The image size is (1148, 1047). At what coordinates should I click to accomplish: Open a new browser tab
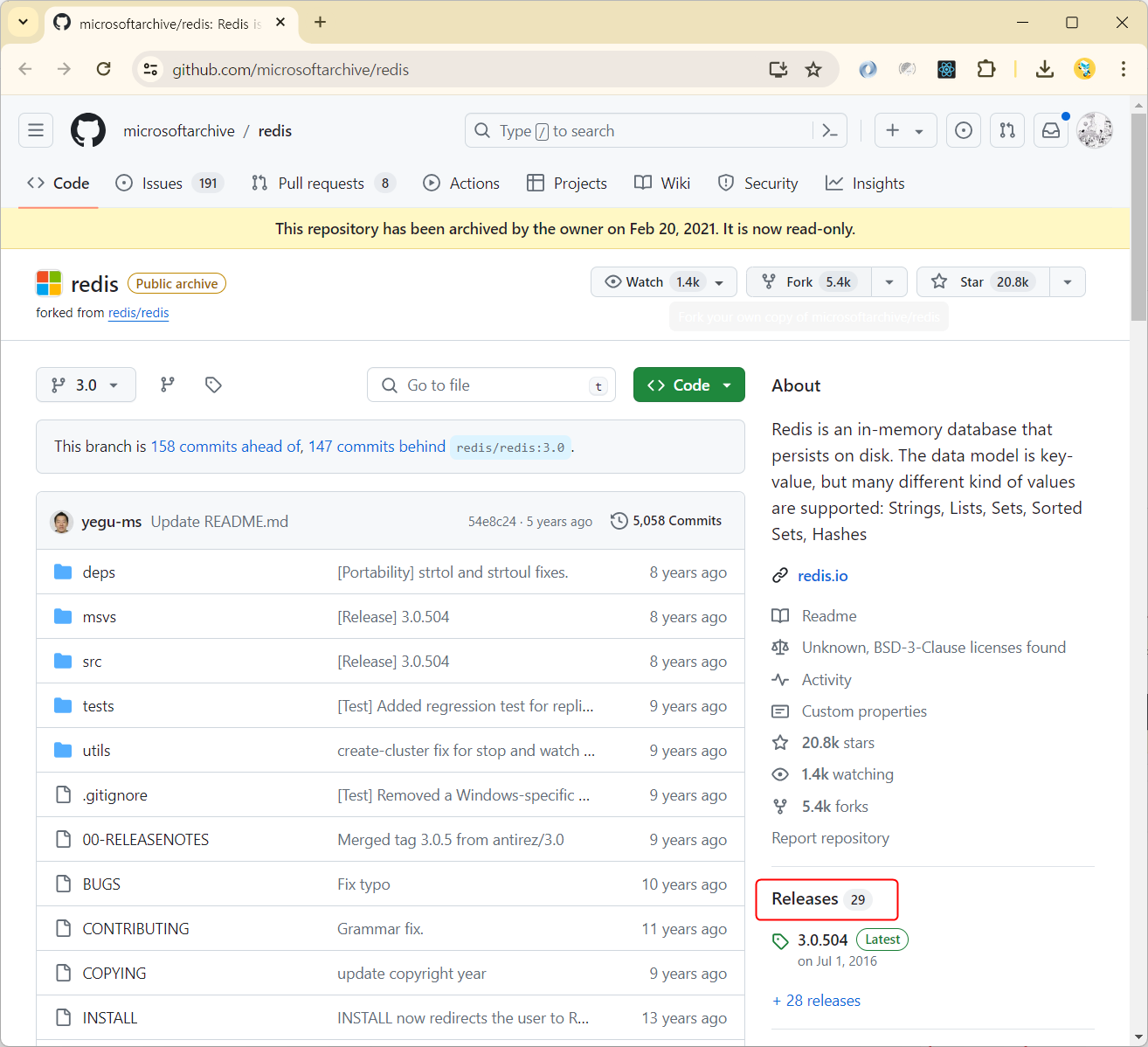pyautogui.click(x=320, y=22)
